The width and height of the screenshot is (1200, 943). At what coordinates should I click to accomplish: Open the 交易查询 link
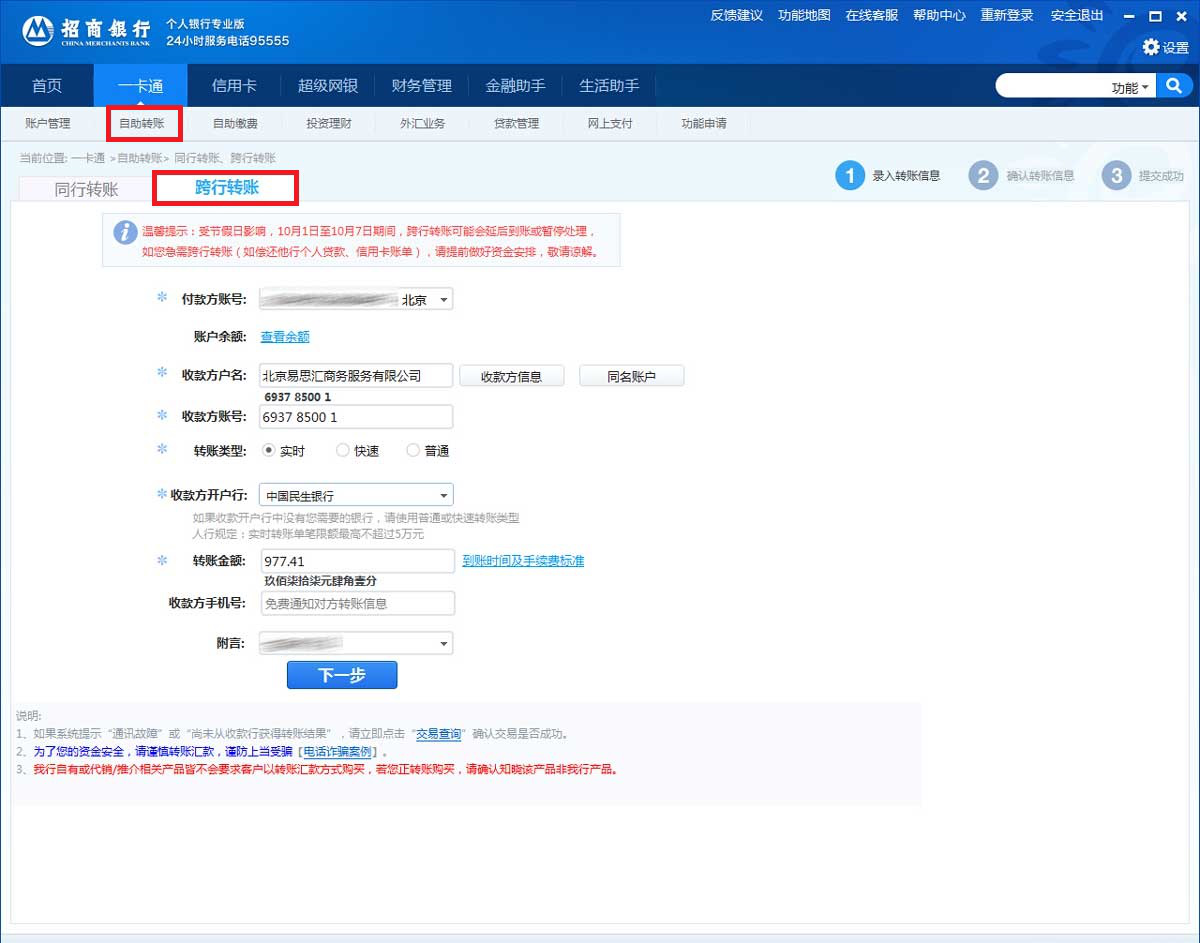pyautogui.click(x=439, y=734)
